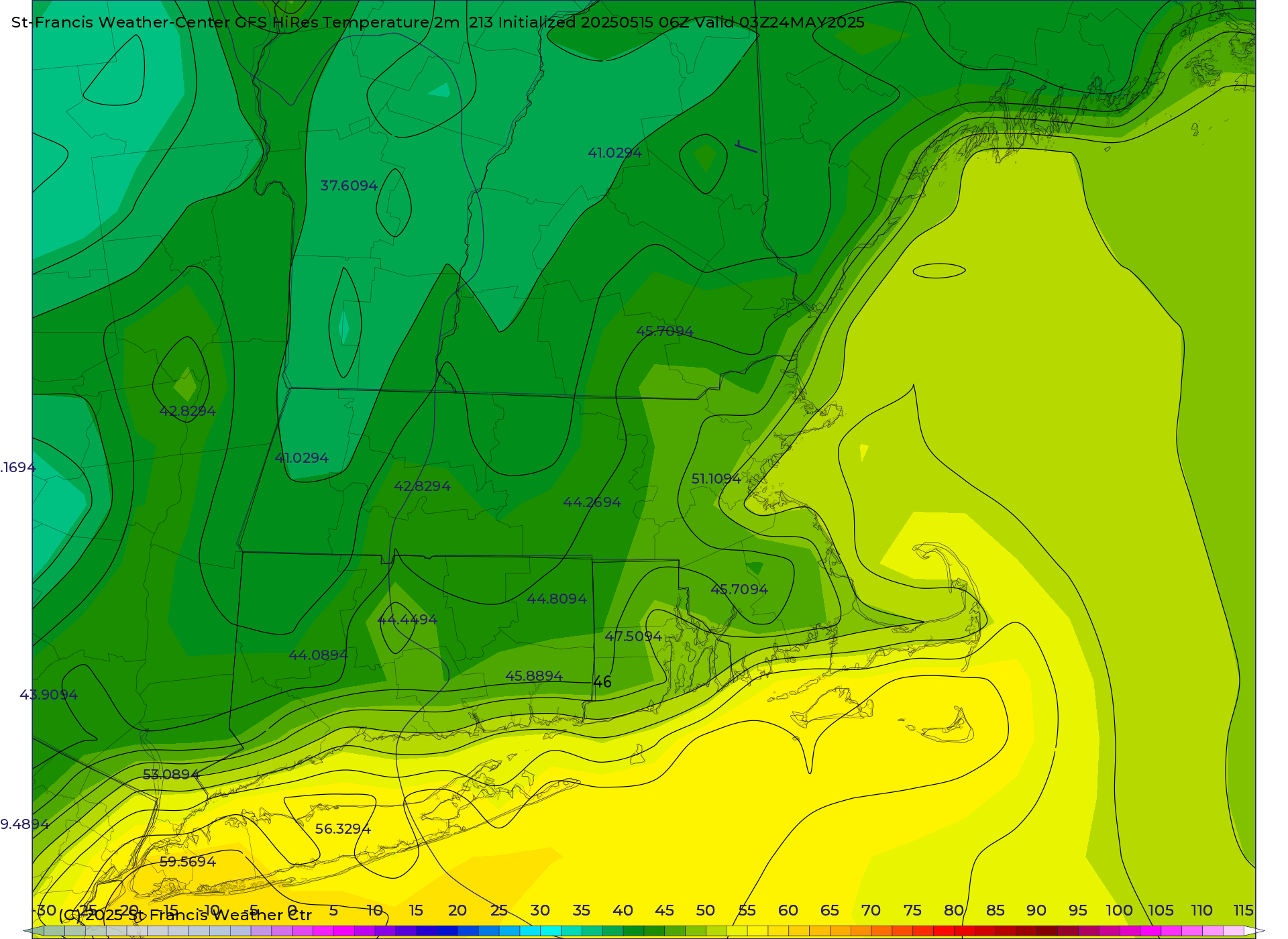
Task: Click the color scale tick label '115'
Action: [1243, 910]
